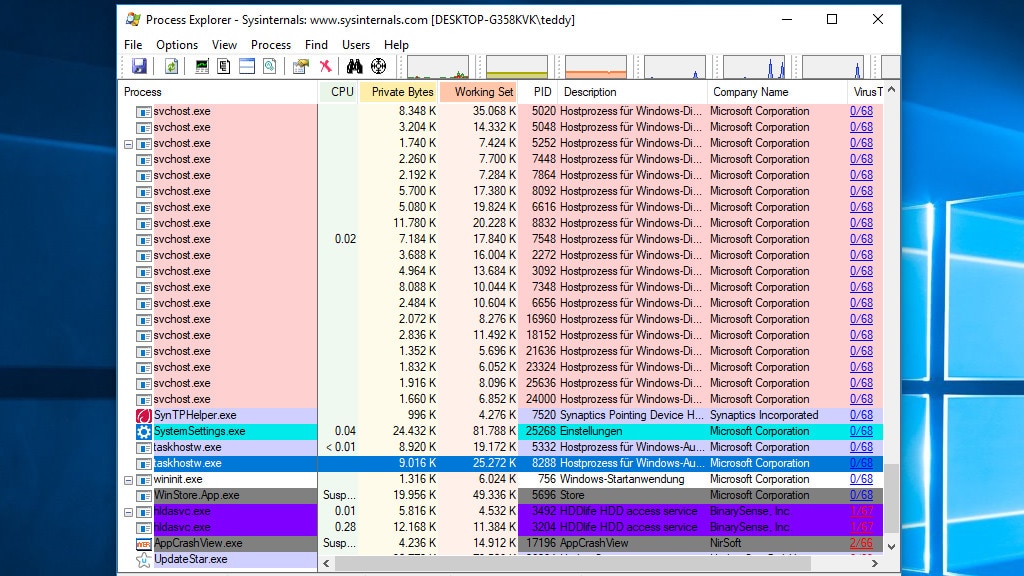Open VirusTotal 0/68 link for SynTPHelper.exe
The height and width of the screenshot is (576, 1024).
coord(861,415)
